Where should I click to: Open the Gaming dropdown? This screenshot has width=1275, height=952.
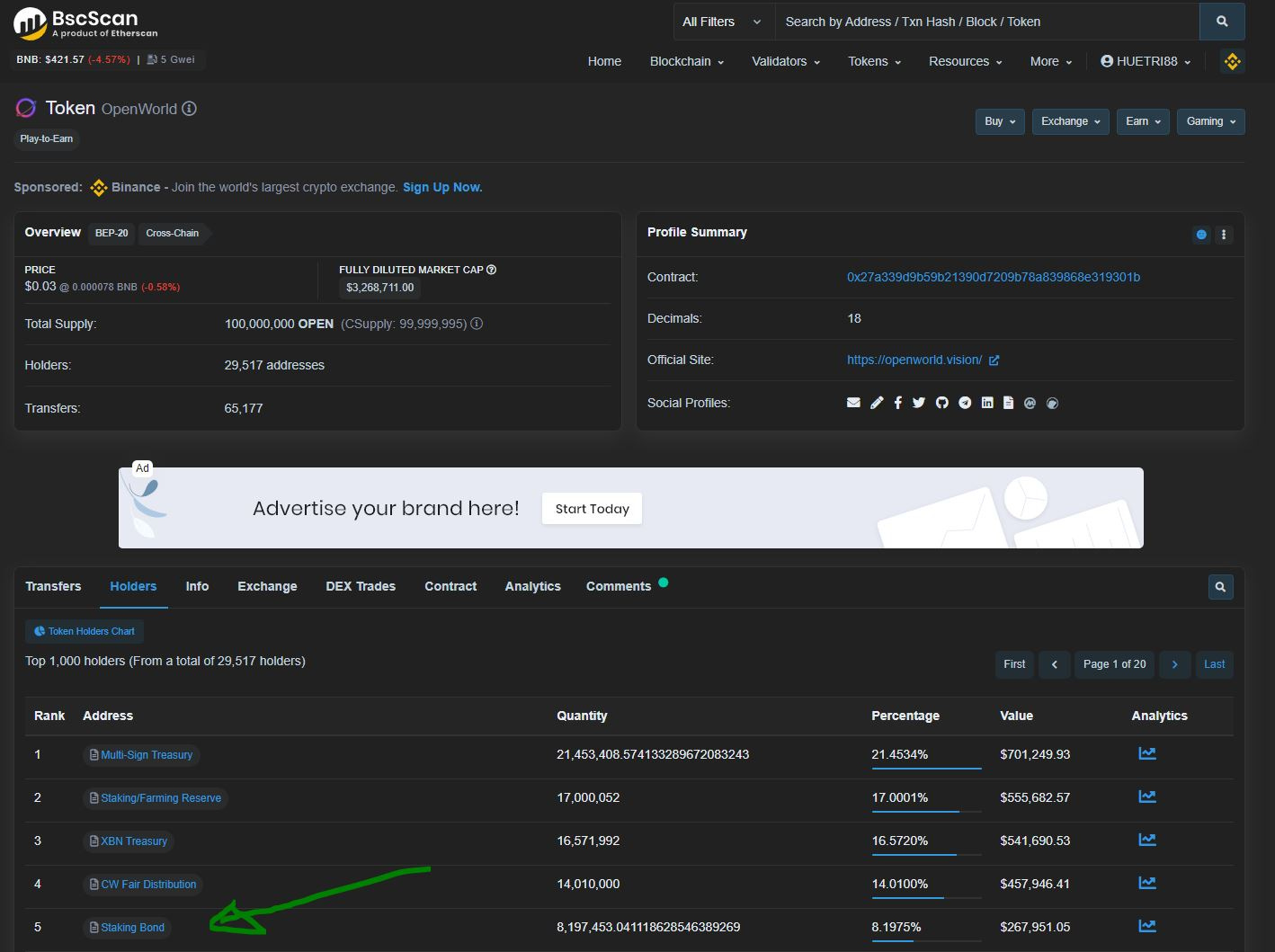(x=1211, y=121)
